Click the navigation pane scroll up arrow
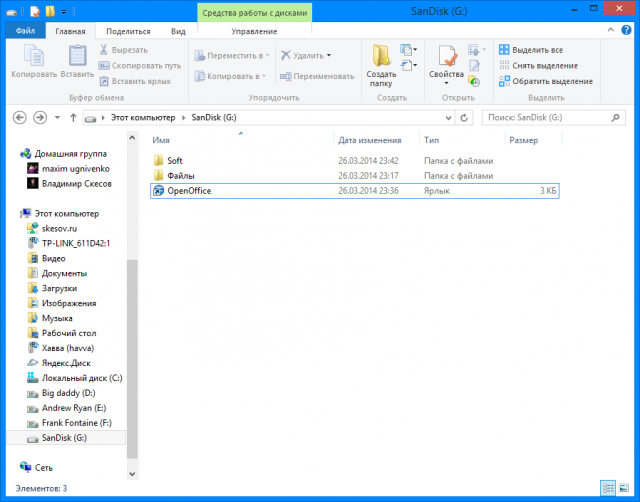 [132, 138]
